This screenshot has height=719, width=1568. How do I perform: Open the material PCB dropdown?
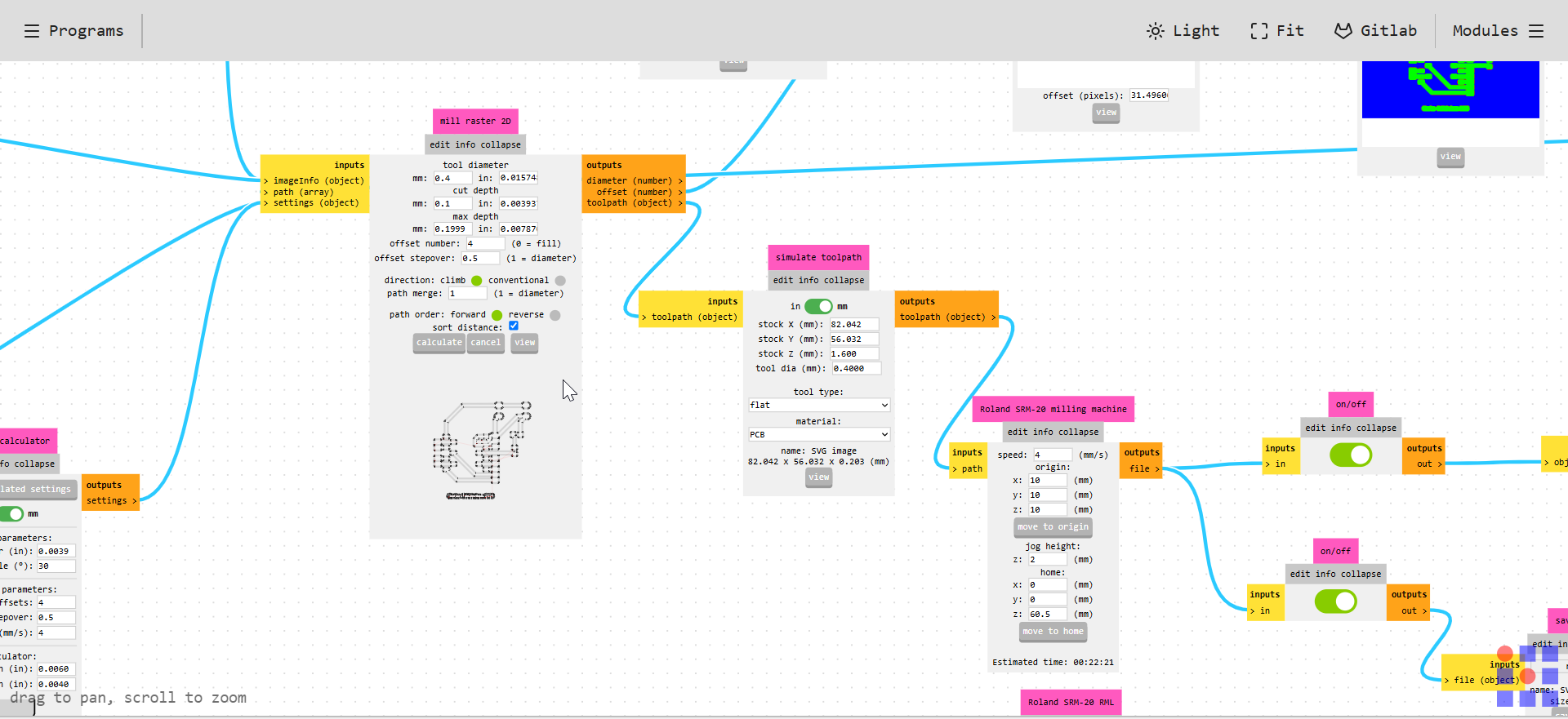[819, 435]
